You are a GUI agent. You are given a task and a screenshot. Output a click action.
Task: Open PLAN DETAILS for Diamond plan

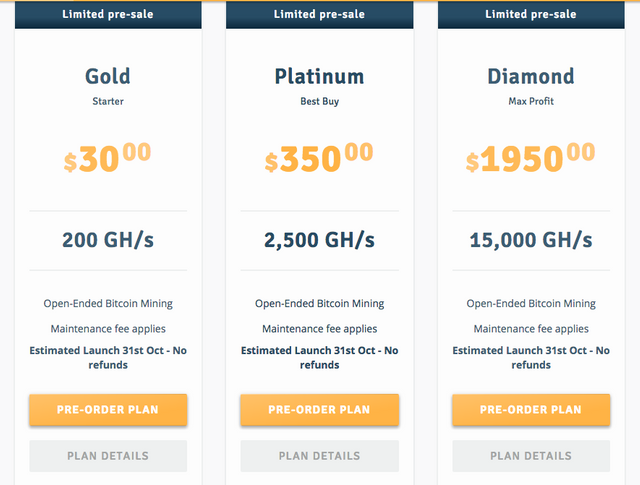tap(530, 456)
